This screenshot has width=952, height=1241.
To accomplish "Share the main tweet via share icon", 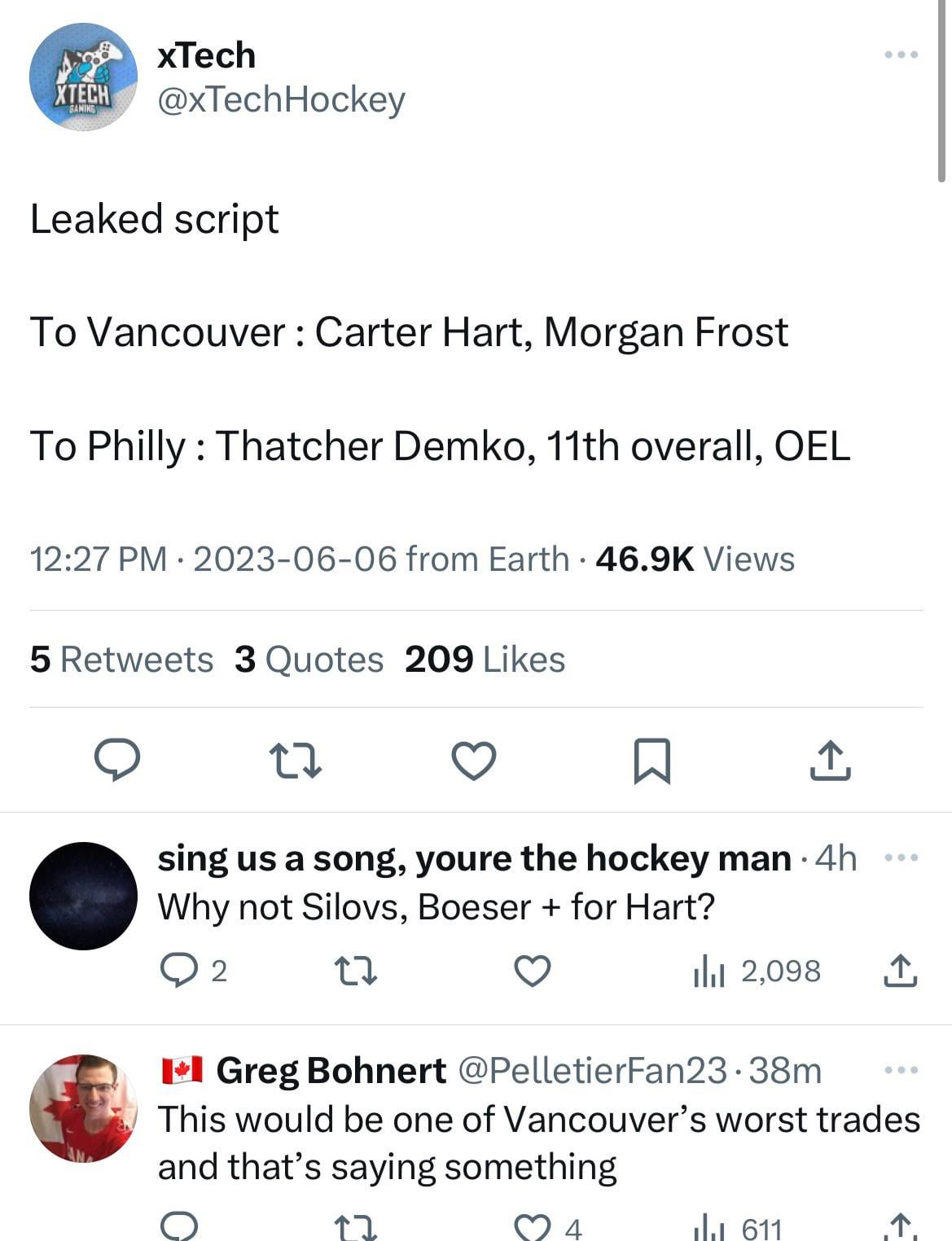I will pos(830,761).
